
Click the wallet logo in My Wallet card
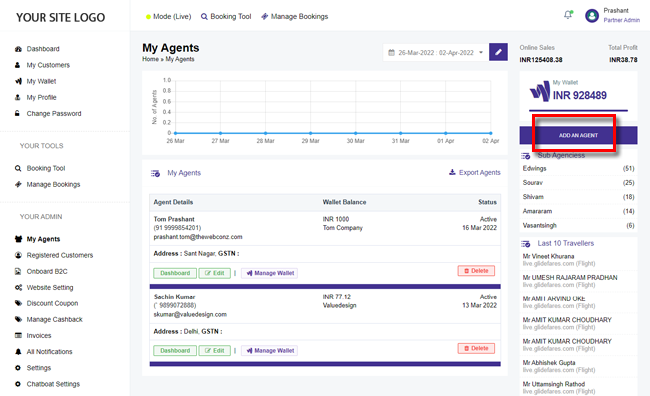pos(540,92)
